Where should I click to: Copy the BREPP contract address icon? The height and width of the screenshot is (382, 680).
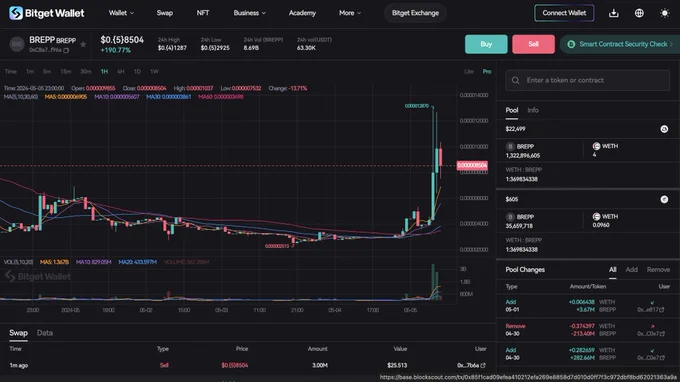[66, 50]
